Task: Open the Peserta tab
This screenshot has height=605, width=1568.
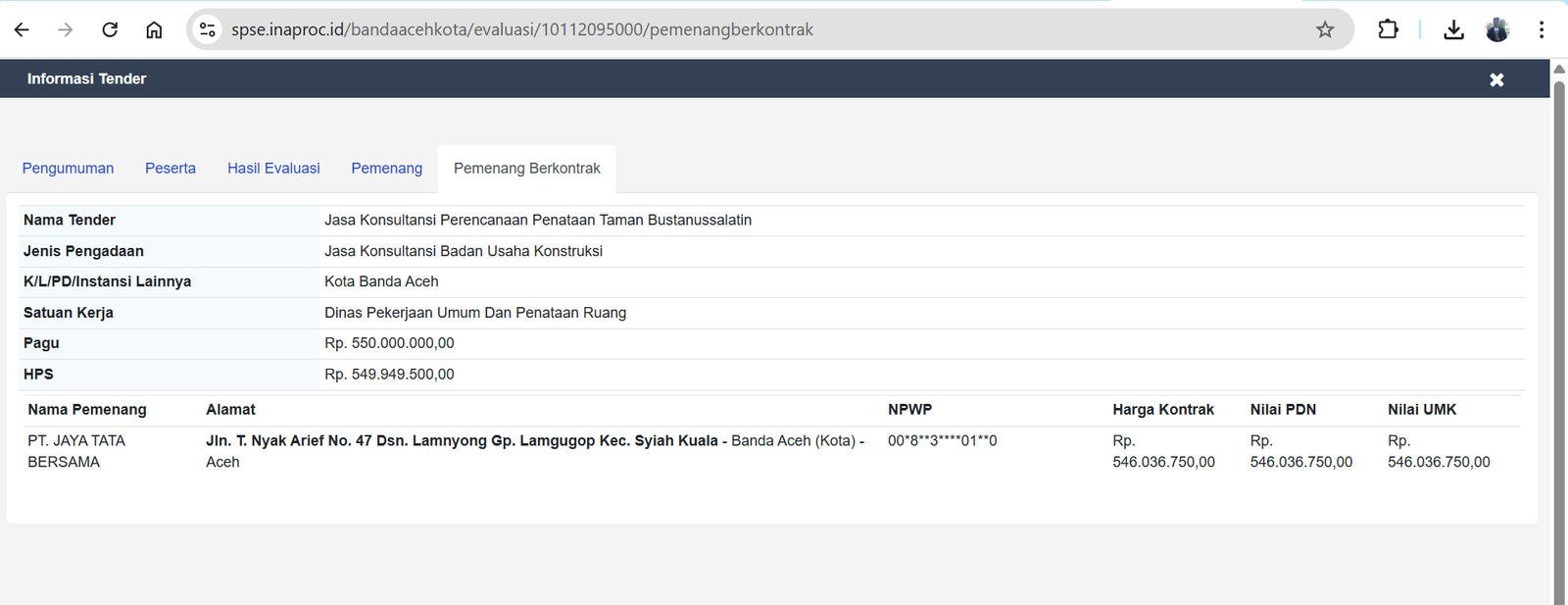Action: coord(171,169)
